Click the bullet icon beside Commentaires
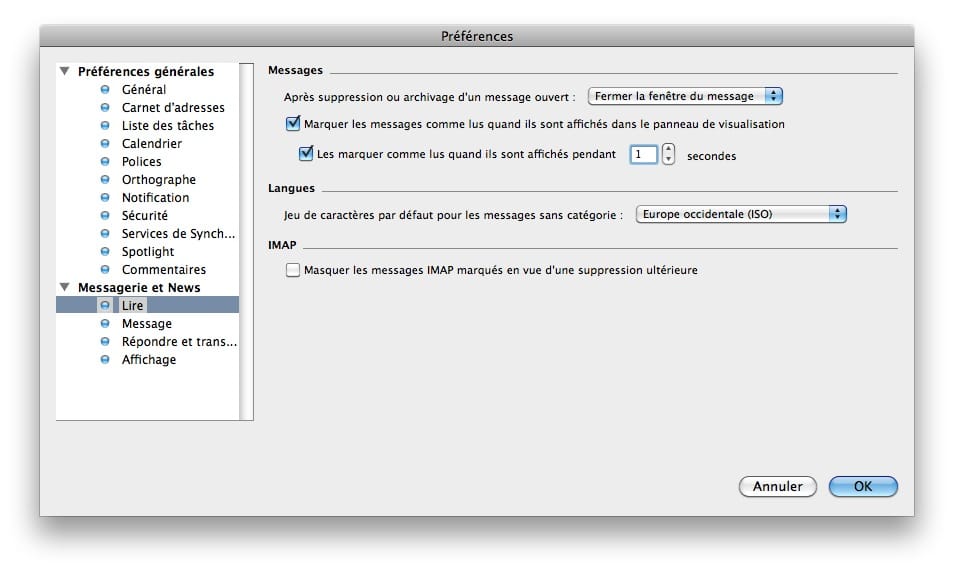The image size is (954, 571). [x=105, y=269]
